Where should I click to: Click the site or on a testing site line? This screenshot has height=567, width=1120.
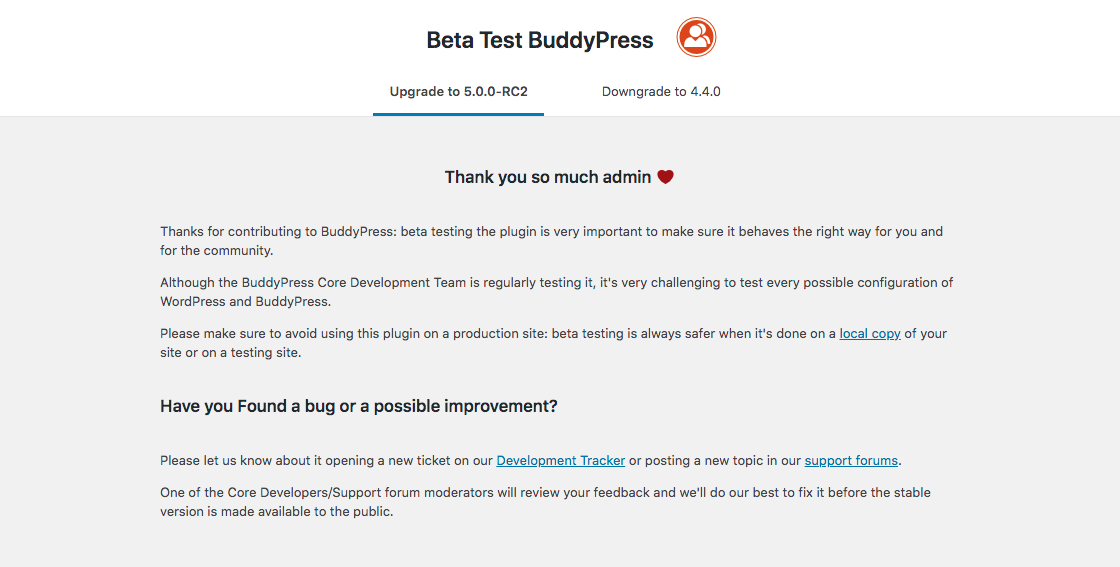coord(231,353)
